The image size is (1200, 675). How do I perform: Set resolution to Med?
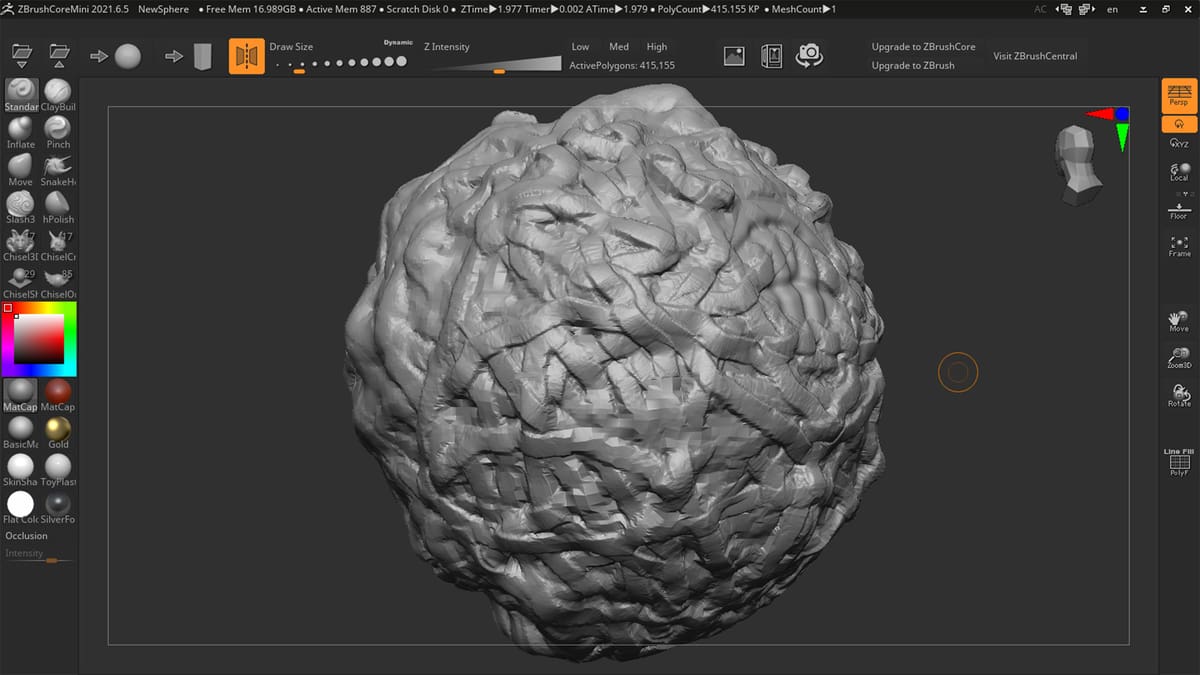coord(619,47)
